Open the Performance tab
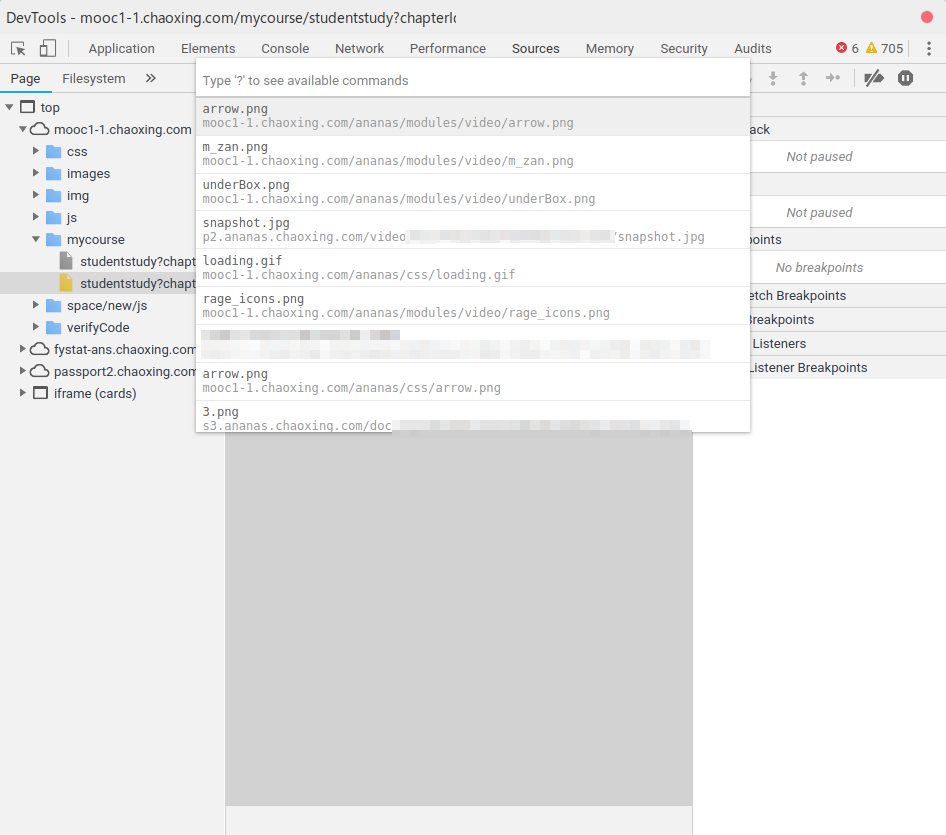Viewport: 946px width, 835px height. click(448, 48)
